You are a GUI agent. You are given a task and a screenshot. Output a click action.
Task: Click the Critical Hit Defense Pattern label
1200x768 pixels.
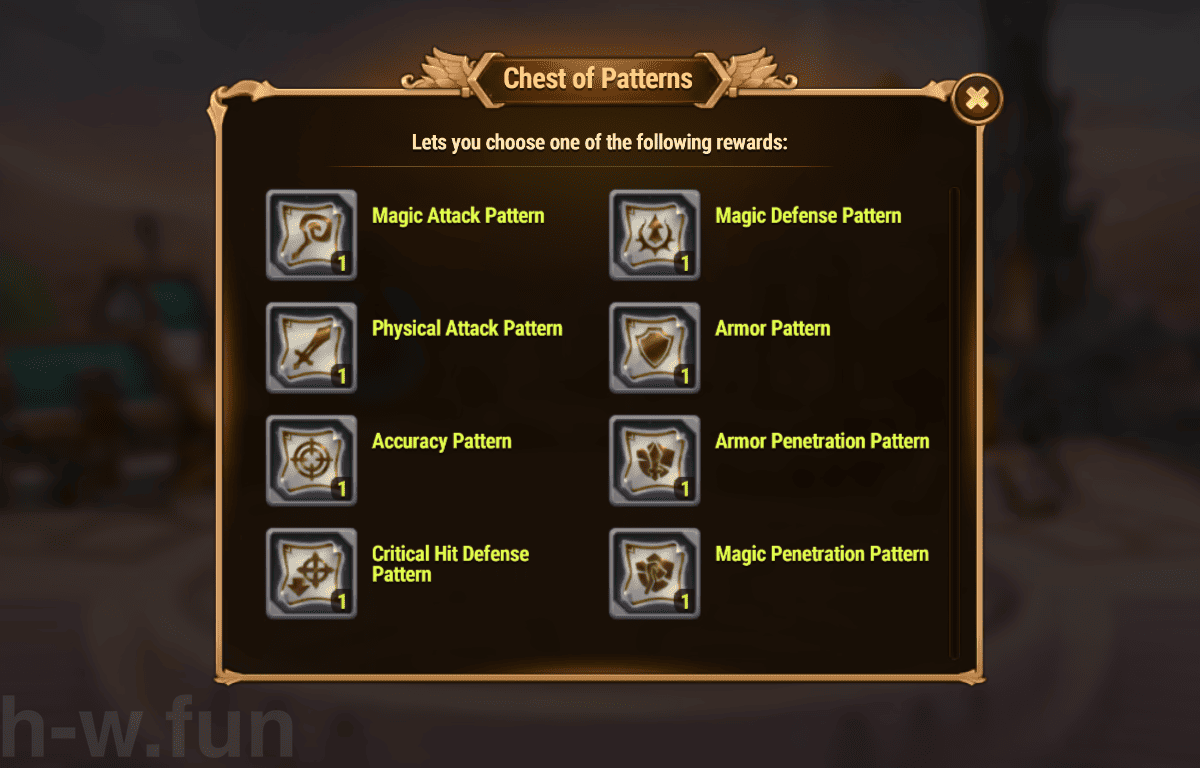point(450,565)
